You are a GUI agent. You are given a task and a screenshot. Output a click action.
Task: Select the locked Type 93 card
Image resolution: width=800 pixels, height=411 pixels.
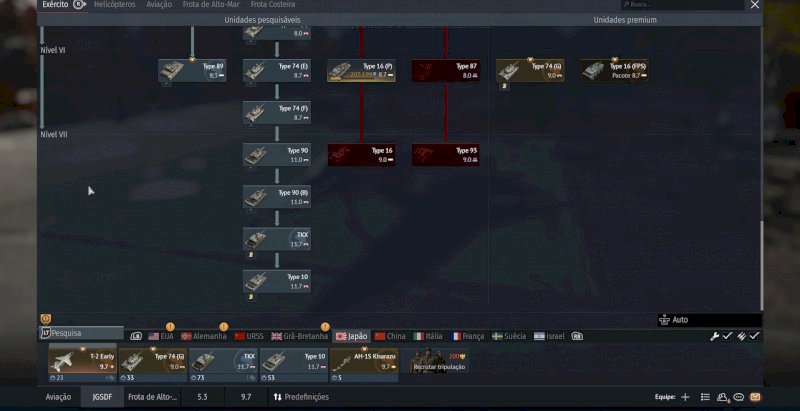coord(446,155)
